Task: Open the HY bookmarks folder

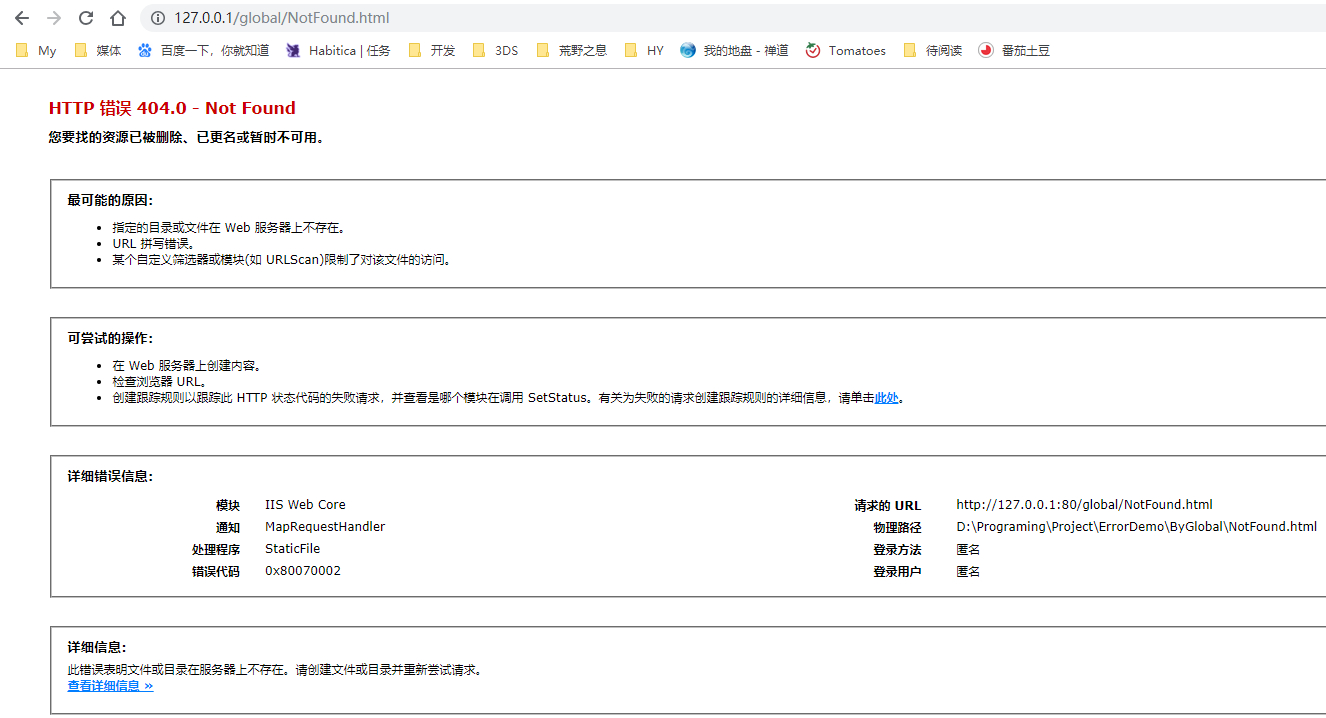Action: (644, 50)
